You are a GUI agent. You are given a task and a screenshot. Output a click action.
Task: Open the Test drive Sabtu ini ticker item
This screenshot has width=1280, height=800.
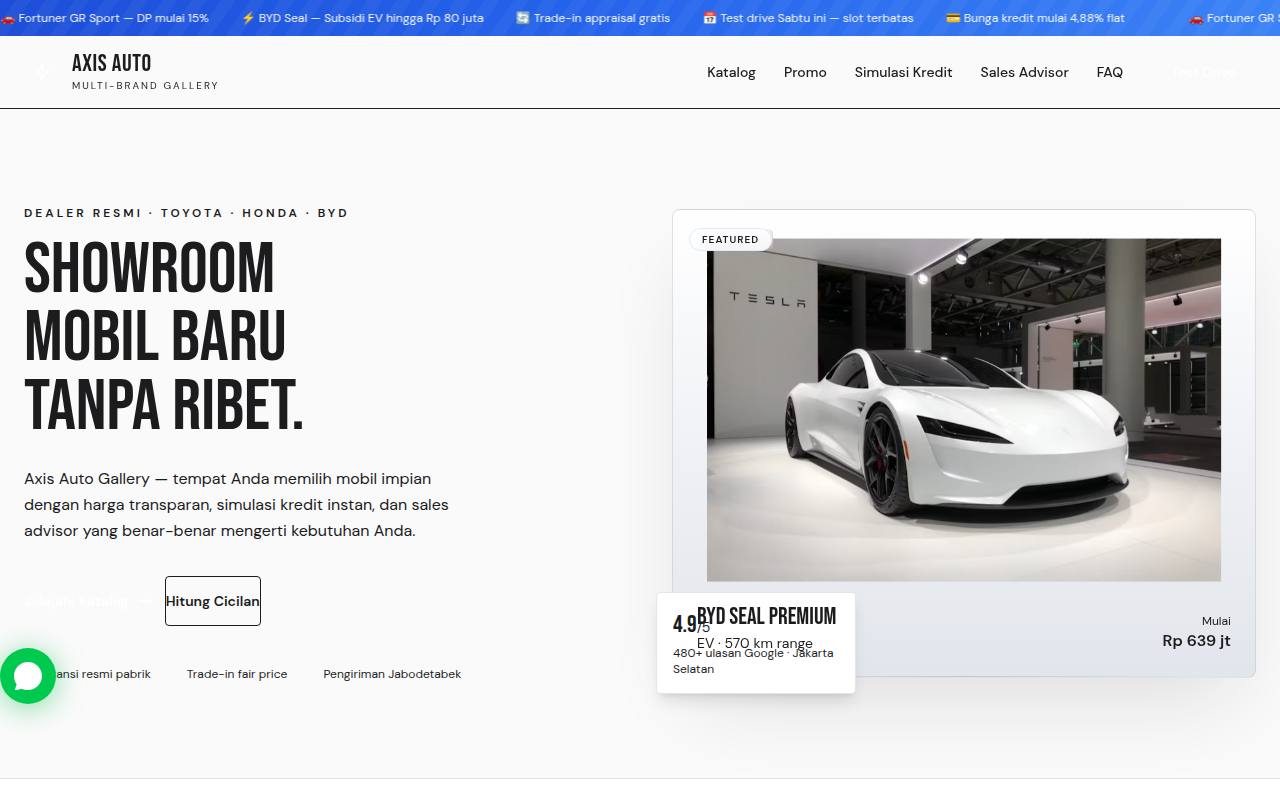tap(808, 18)
